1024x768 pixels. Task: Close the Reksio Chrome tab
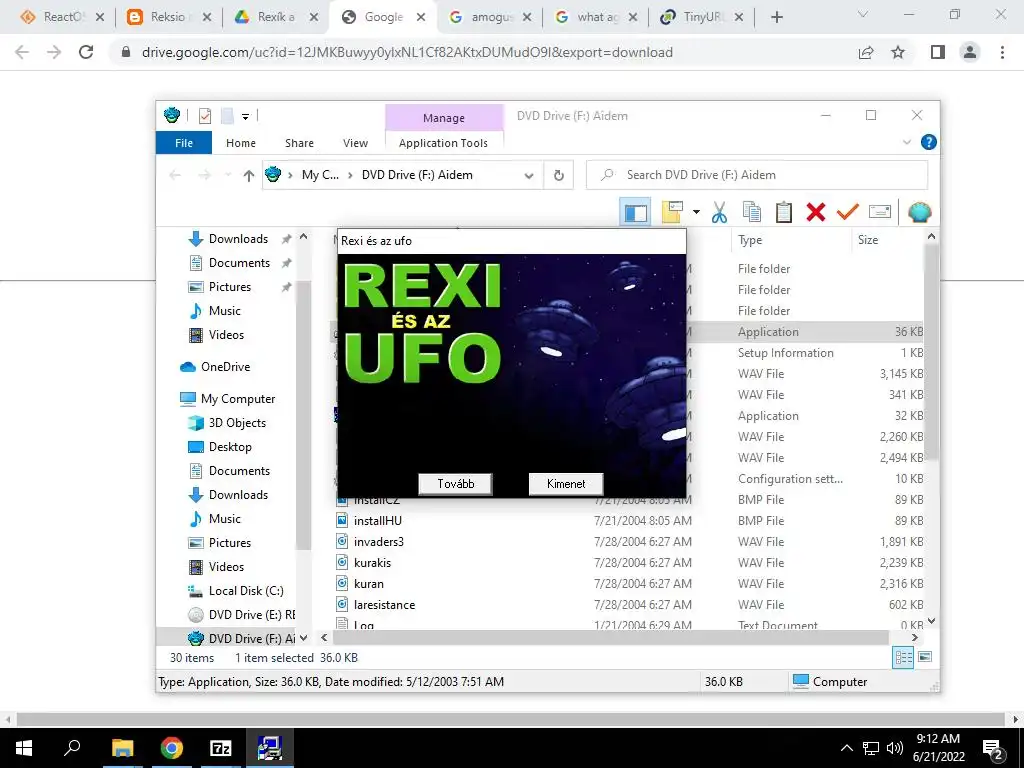tap(206, 18)
